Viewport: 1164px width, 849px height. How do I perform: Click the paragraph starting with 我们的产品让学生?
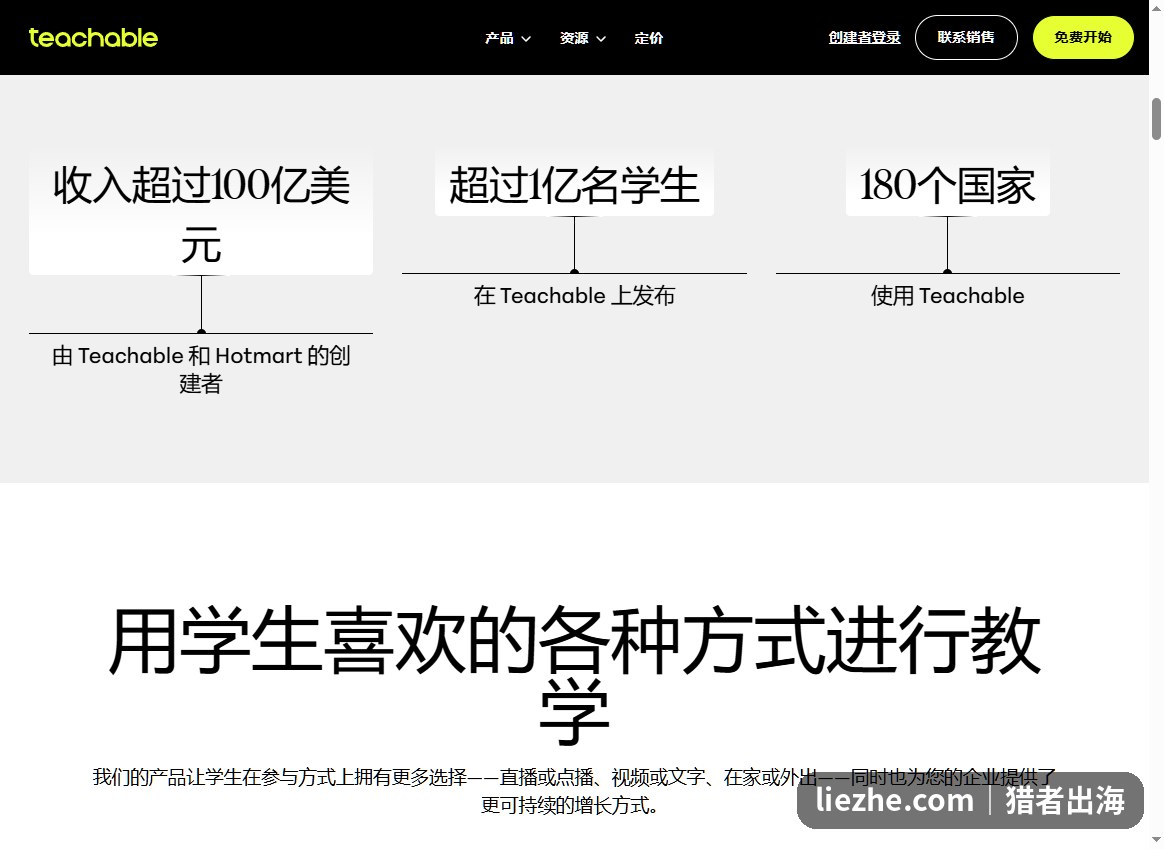[x=574, y=791]
